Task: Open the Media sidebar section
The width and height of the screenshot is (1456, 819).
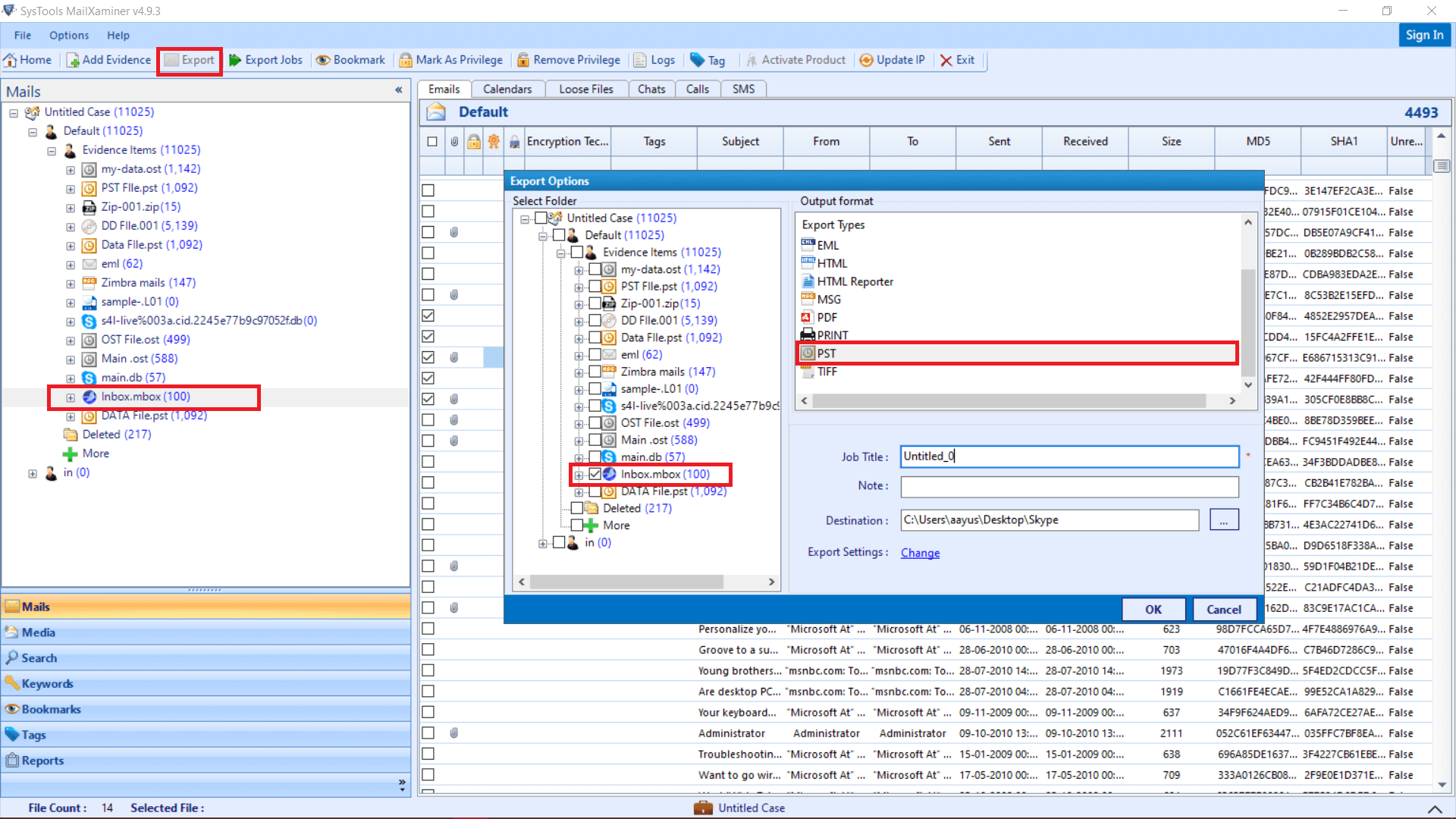Action: point(206,632)
